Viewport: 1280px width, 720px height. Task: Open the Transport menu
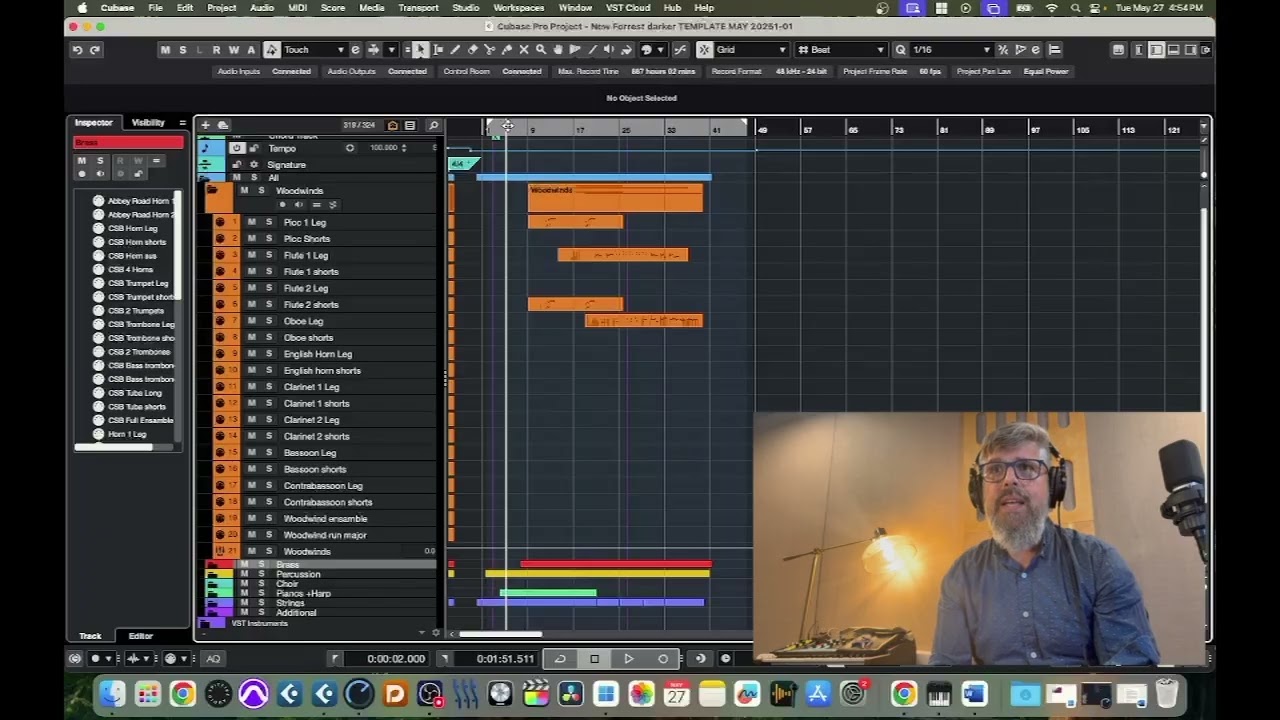[x=418, y=8]
